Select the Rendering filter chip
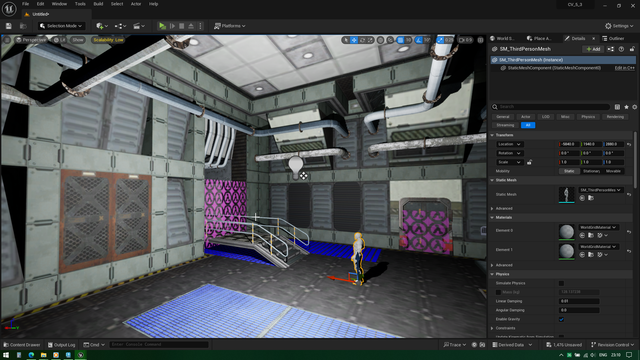The image size is (640, 360). (x=615, y=117)
